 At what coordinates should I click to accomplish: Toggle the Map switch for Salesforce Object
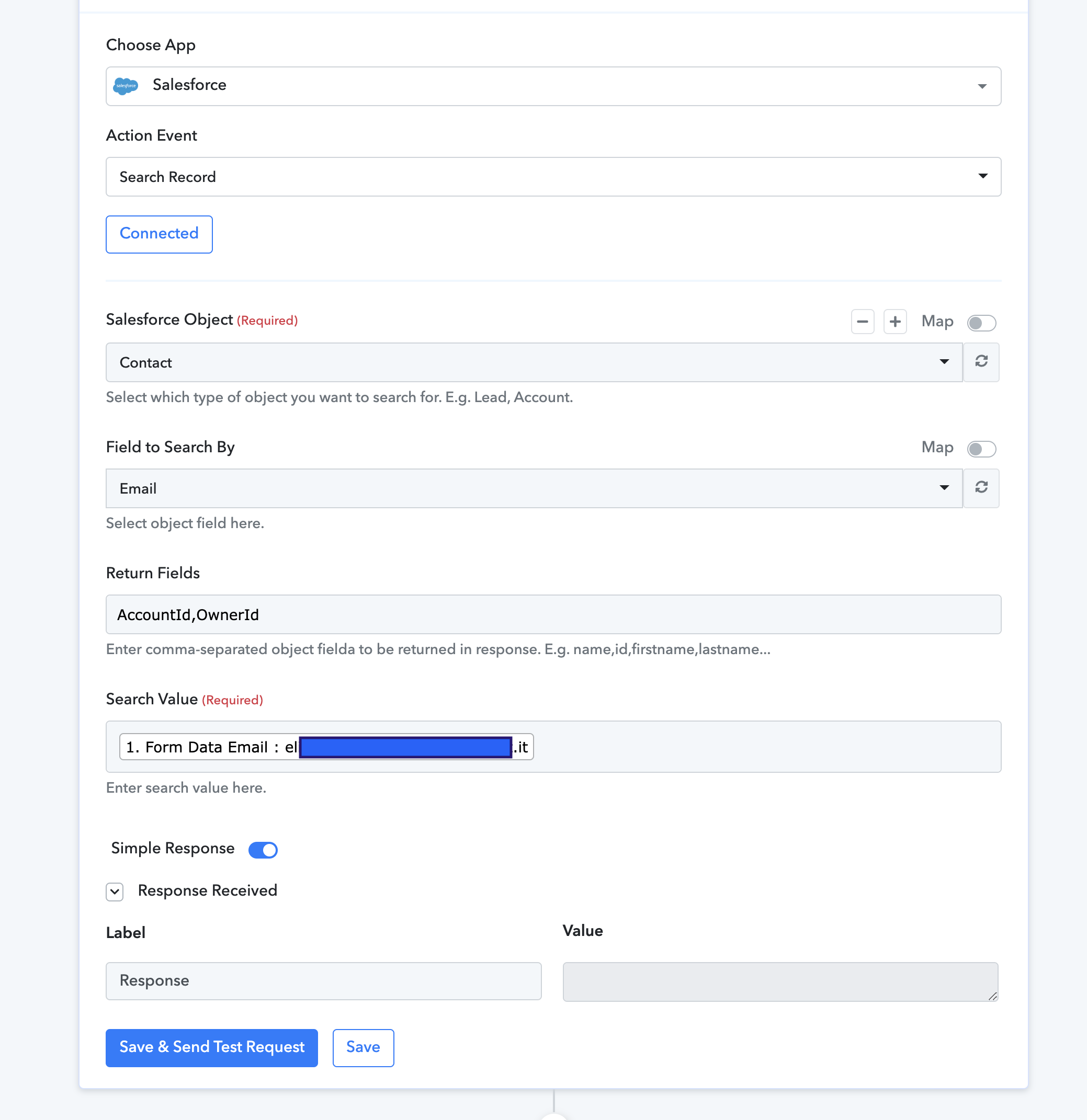coord(981,323)
